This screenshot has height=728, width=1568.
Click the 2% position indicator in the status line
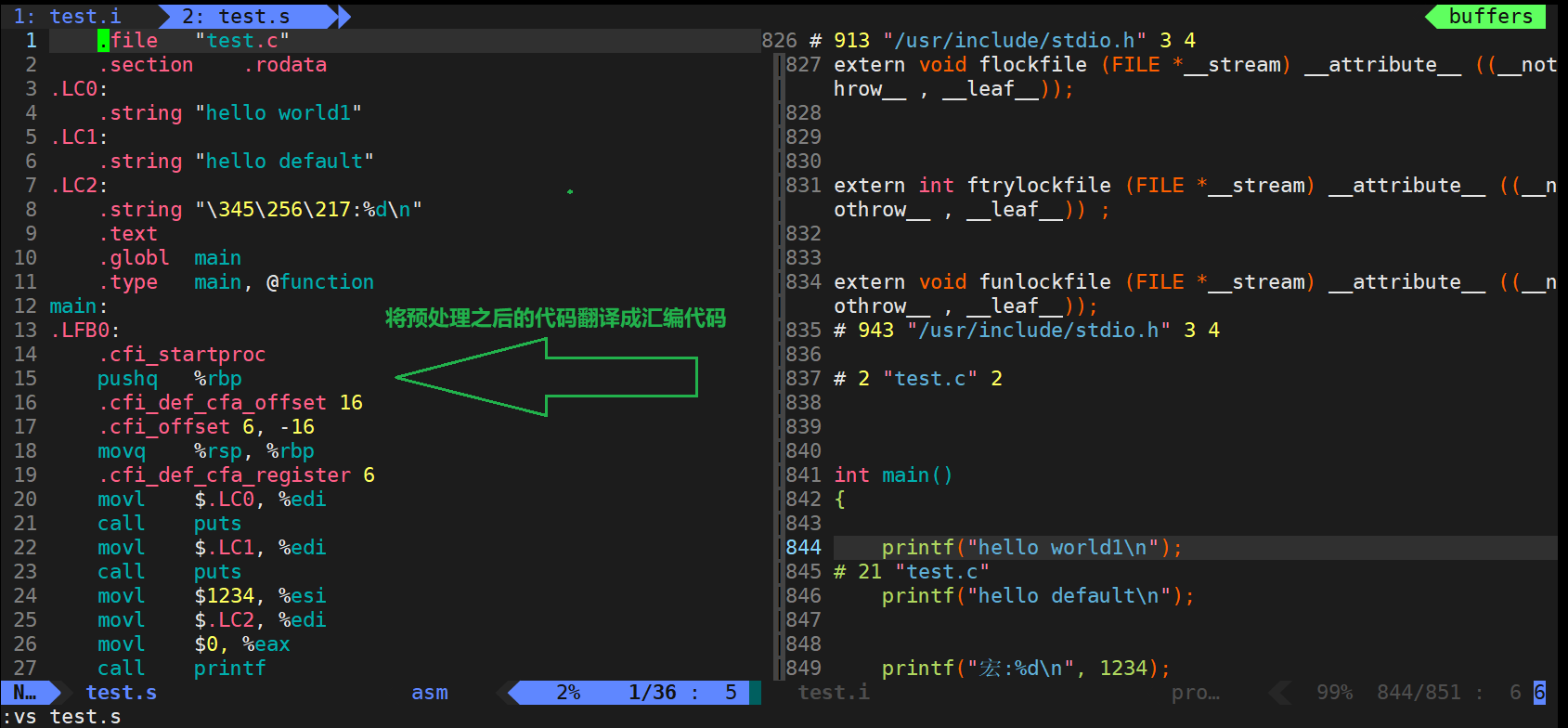(x=568, y=692)
